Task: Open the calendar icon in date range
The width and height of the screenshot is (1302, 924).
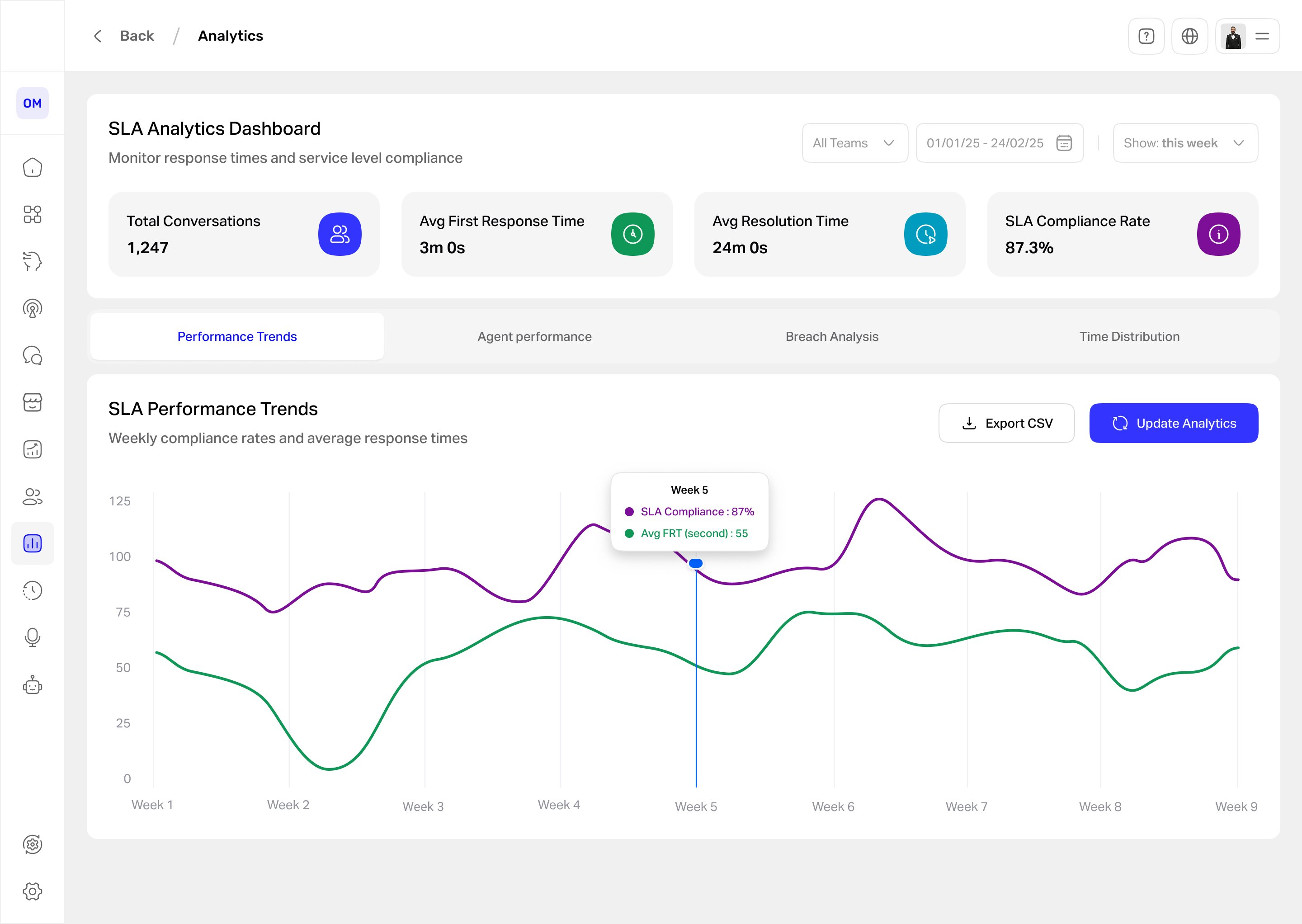Action: (x=1064, y=143)
